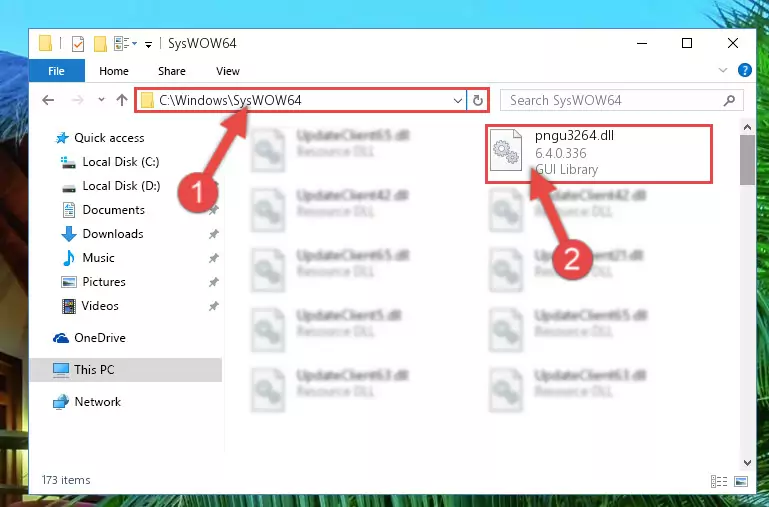
Task: Select Quick access in navigation pane
Action: pos(100,138)
